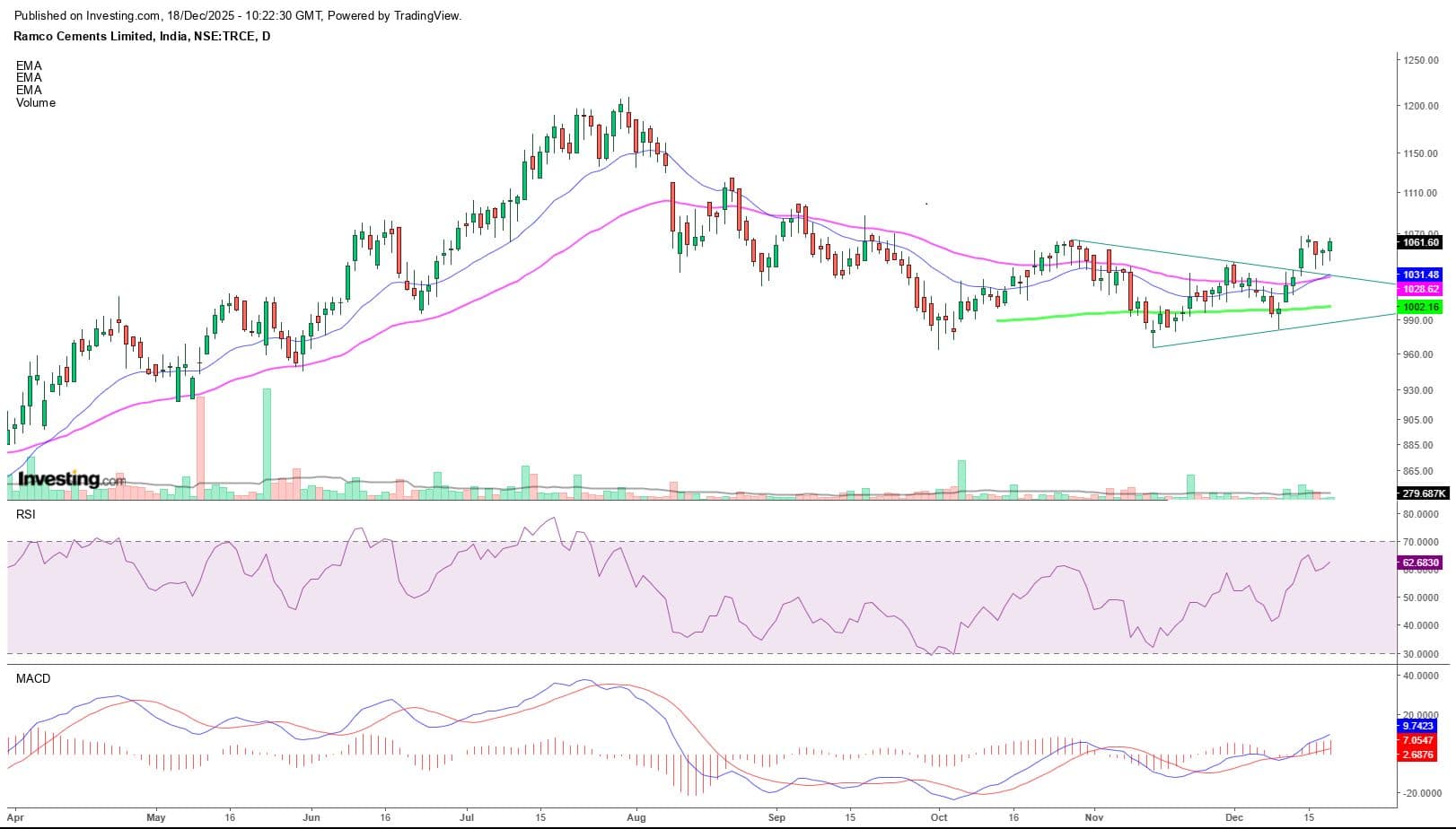Click the May label on the time axis
The height and width of the screenshot is (829, 1456).
coord(156,818)
